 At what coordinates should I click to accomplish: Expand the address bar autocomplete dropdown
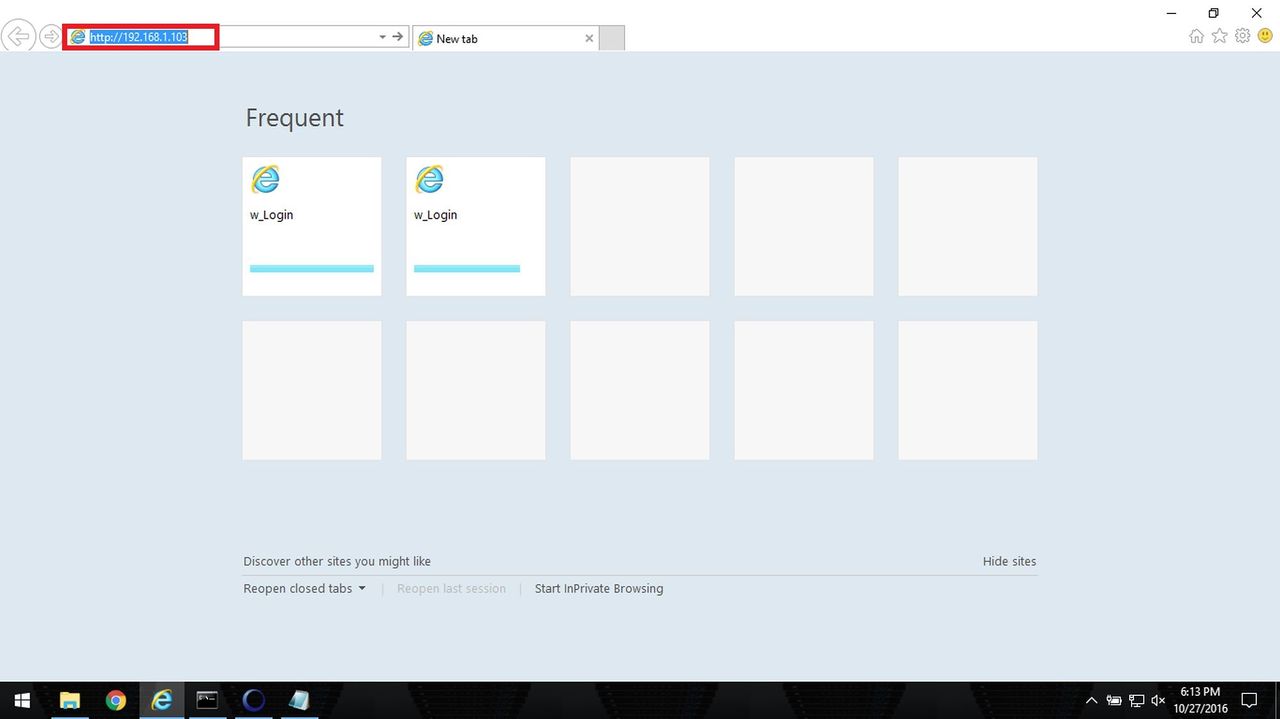pos(382,37)
